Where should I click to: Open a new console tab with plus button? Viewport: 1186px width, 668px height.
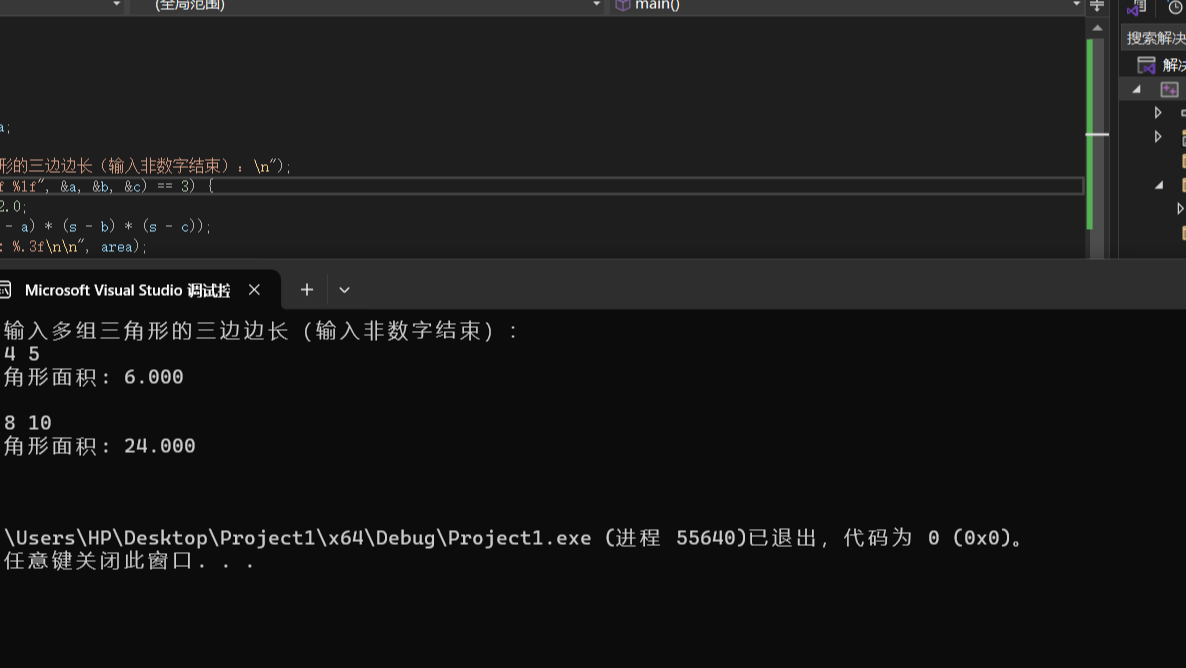[306, 290]
